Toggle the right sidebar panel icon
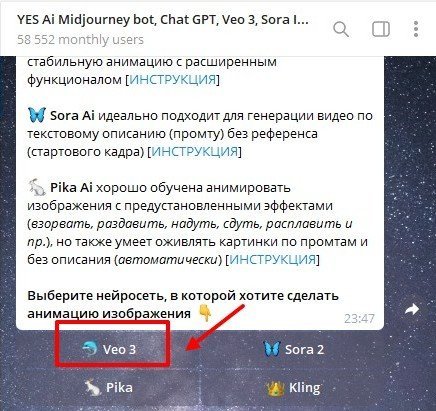The width and height of the screenshot is (436, 411). click(381, 29)
